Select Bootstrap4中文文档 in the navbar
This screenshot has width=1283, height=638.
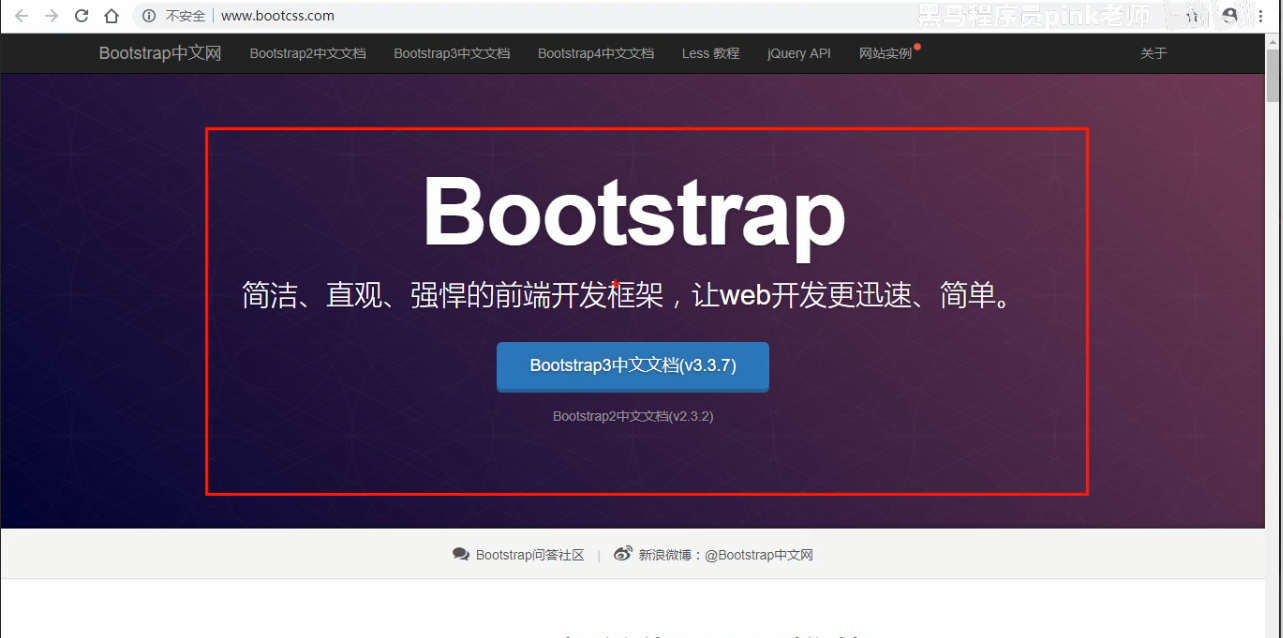(596, 54)
